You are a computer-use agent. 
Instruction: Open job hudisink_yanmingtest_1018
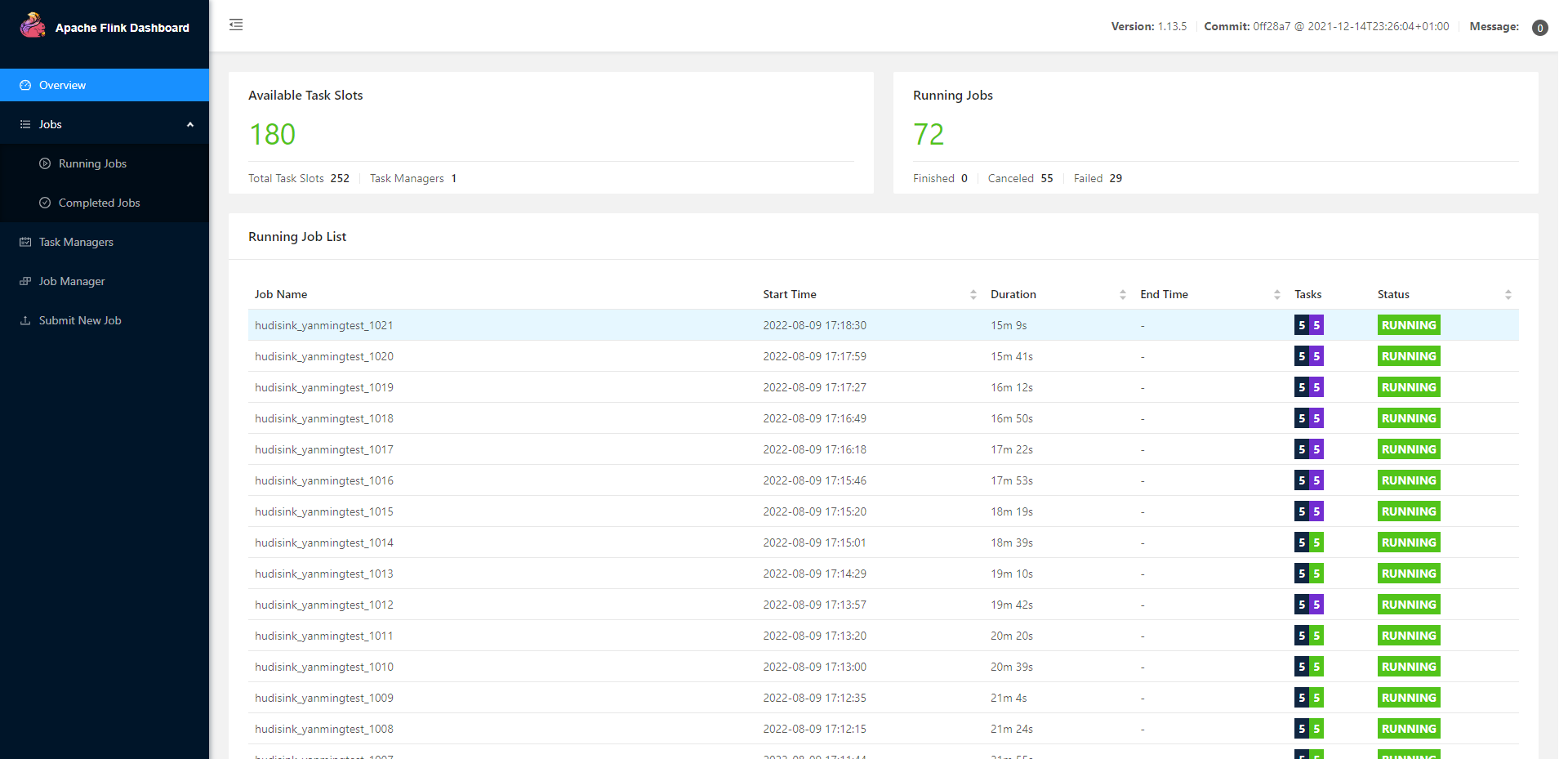pyautogui.click(x=323, y=418)
